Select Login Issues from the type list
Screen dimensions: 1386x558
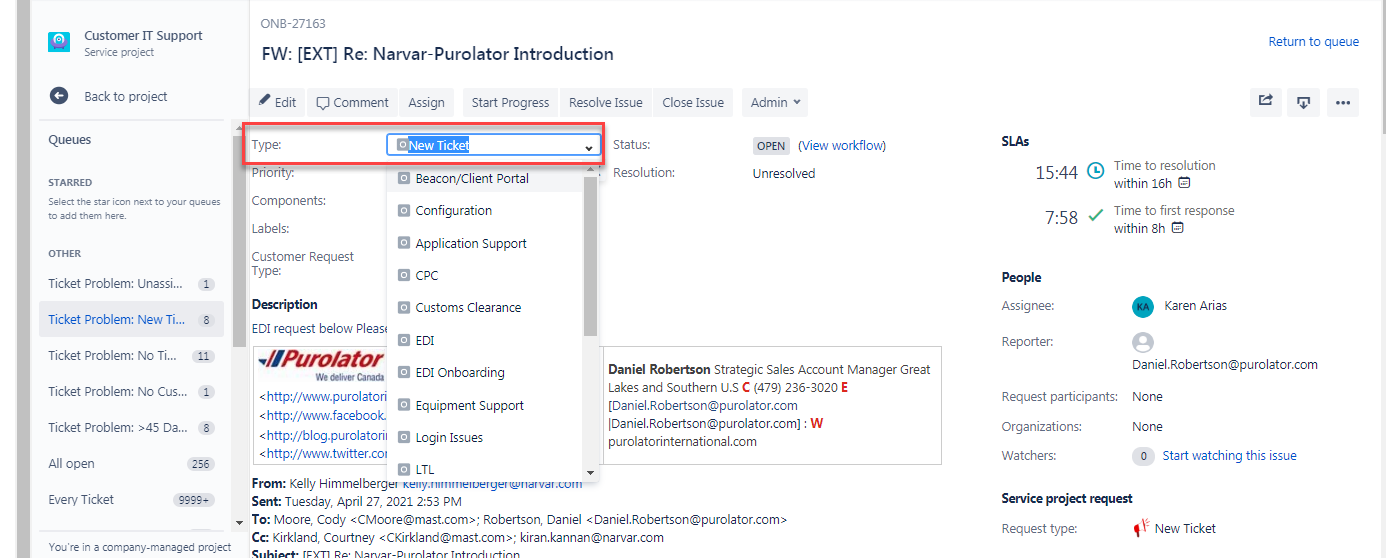click(x=484, y=437)
